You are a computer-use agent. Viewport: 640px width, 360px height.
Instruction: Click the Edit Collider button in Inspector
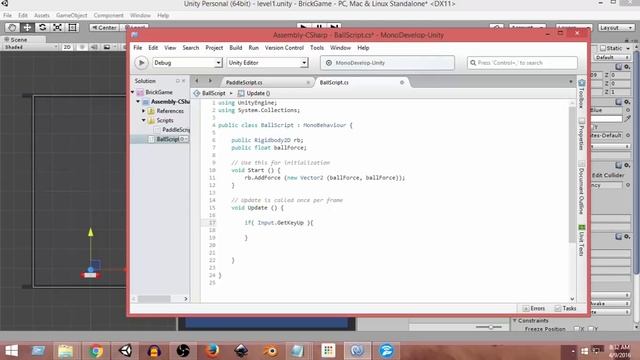(x=608, y=175)
